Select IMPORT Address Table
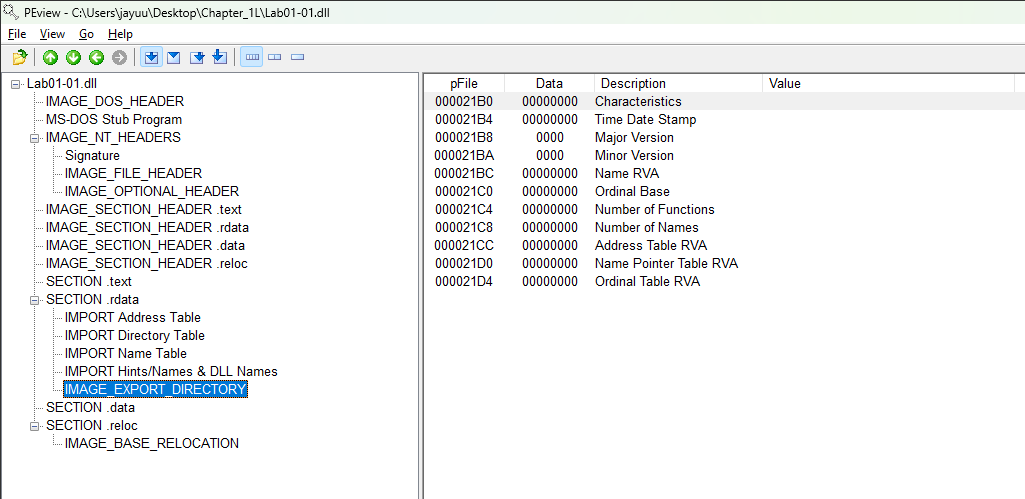The width and height of the screenshot is (1025, 499). click(133, 317)
